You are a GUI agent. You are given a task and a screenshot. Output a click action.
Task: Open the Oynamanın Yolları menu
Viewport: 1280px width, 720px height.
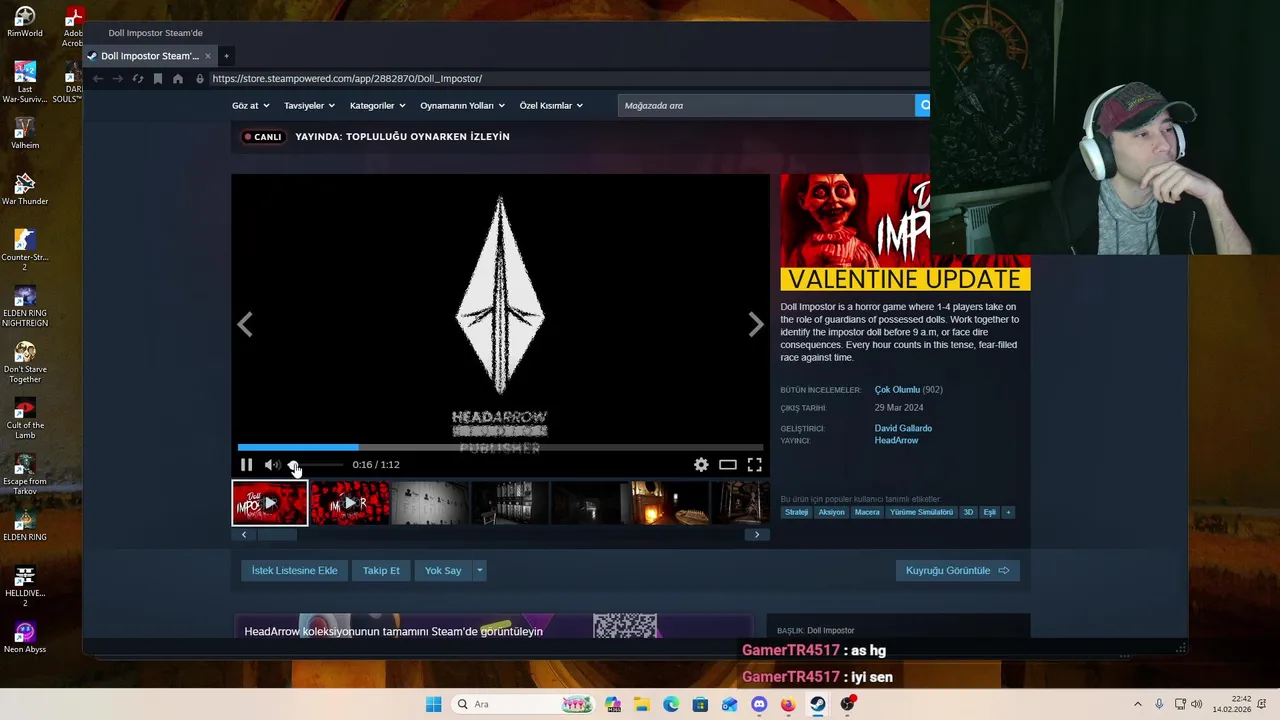(462, 106)
